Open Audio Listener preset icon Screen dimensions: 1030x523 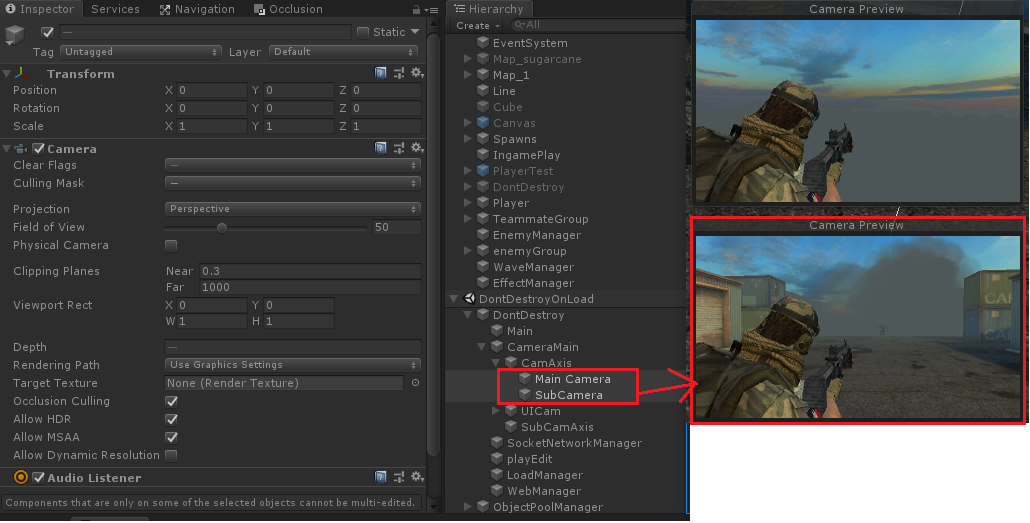click(398, 477)
